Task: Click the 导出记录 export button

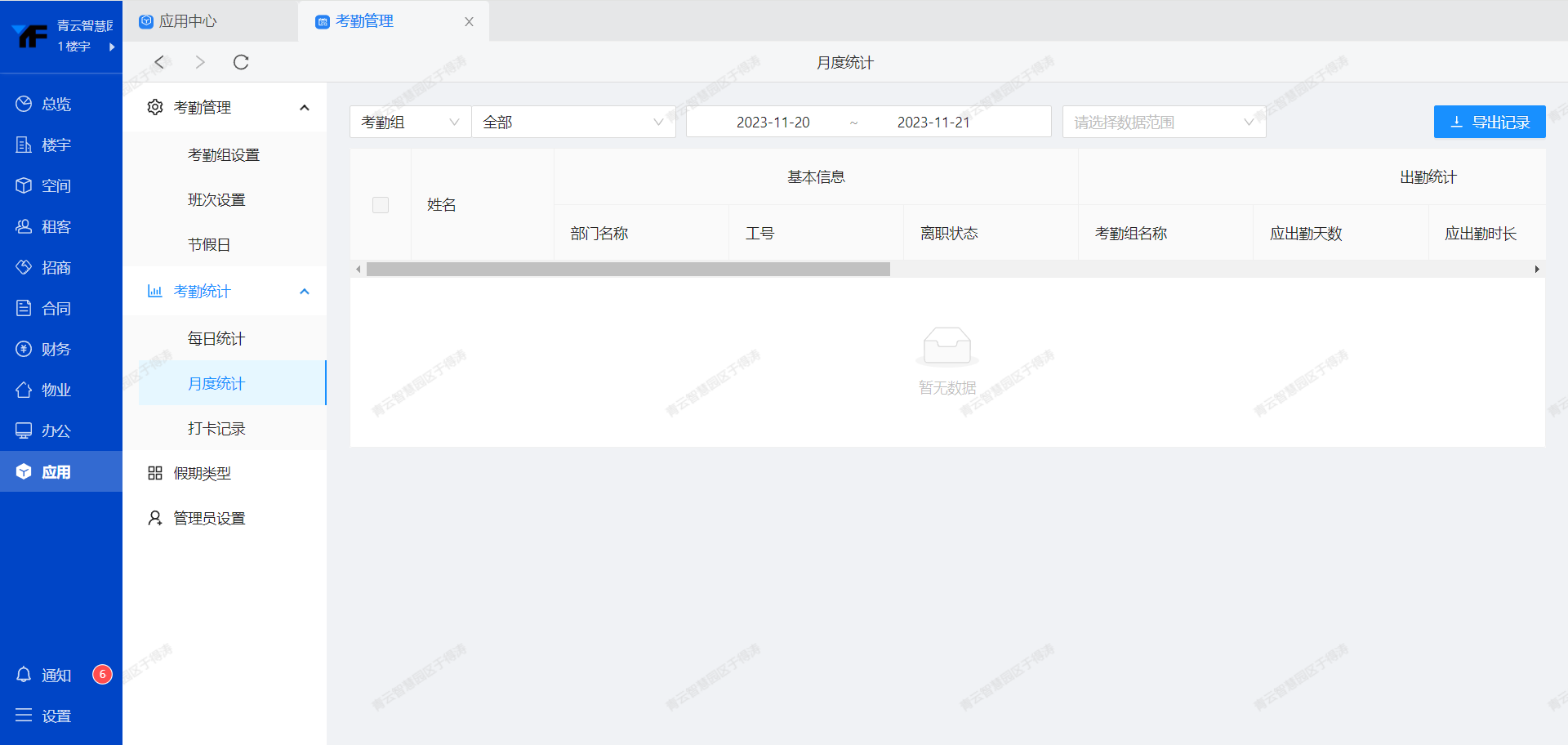Action: tap(1489, 122)
